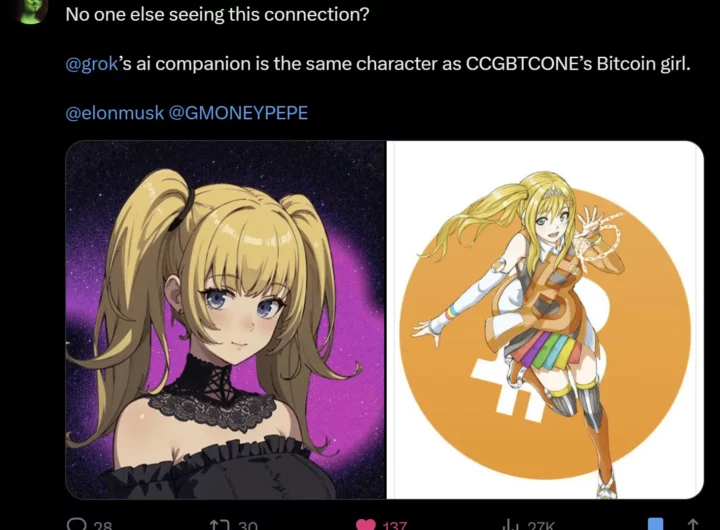Click the word CCGBTCONE's in the tweet
This screenshot has height=530, width=720.
529,63
